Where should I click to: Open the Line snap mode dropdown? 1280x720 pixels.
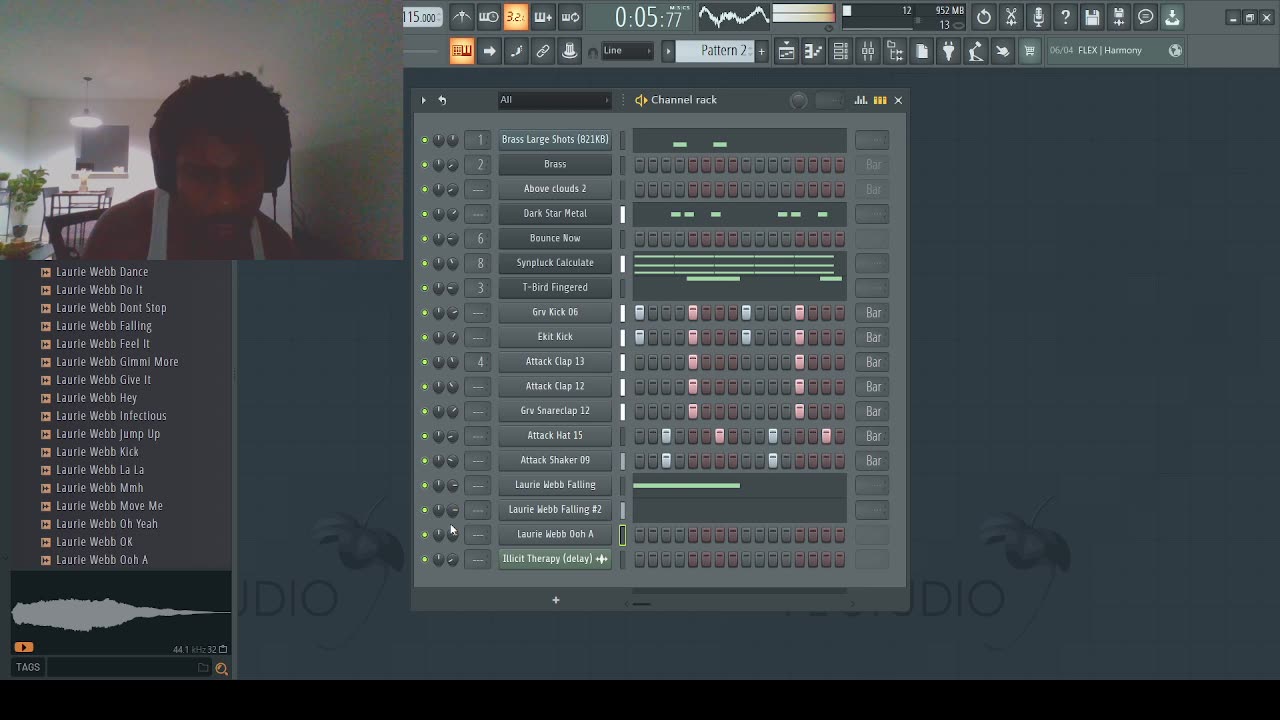point(627,51)
